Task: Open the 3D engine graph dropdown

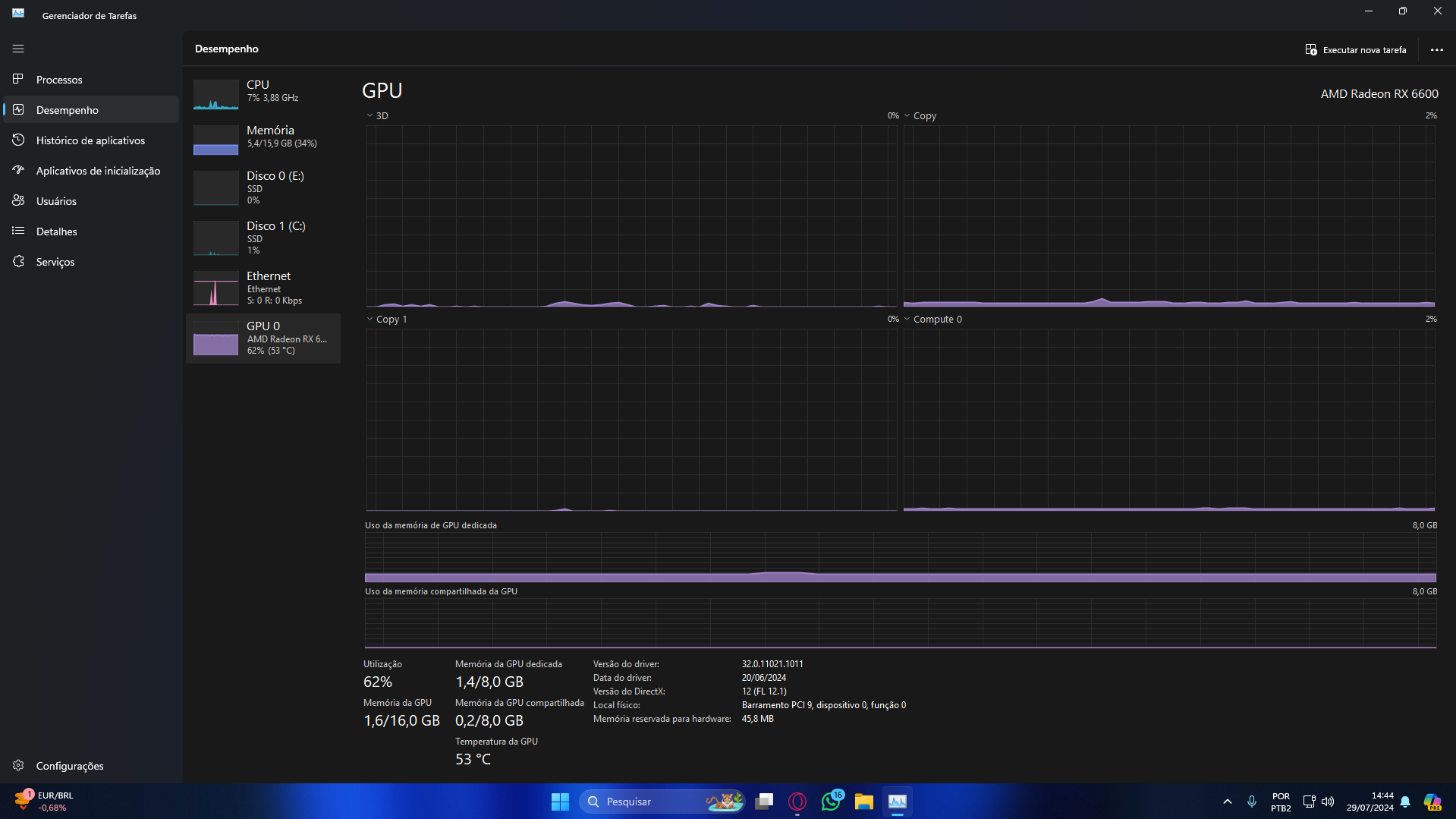Action: click(378, 116)
